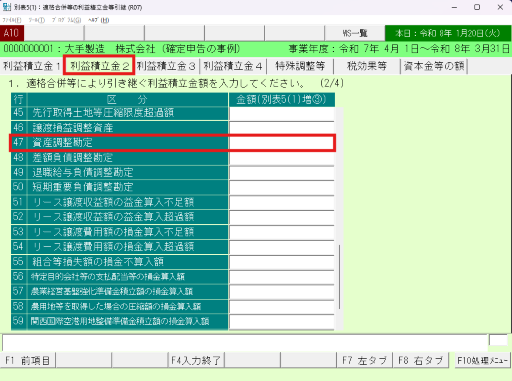512x381 pixels.
Task: Select the 利益積立金2 tab
Action: click(x=99, y=66)
